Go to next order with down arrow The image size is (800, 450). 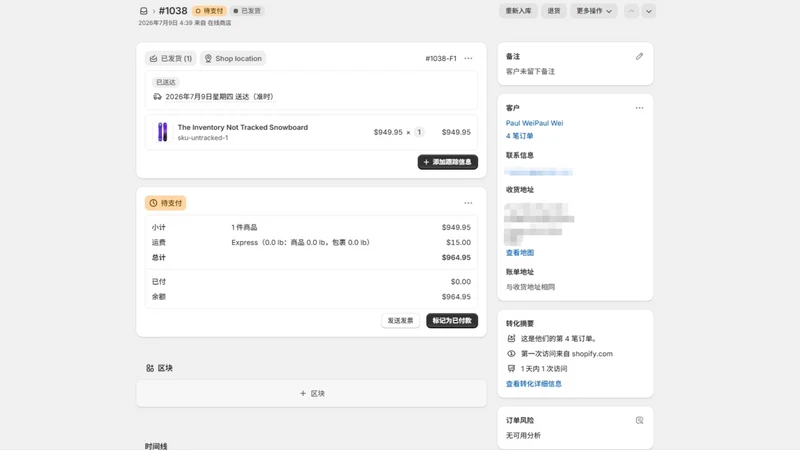tap(648, 11)
